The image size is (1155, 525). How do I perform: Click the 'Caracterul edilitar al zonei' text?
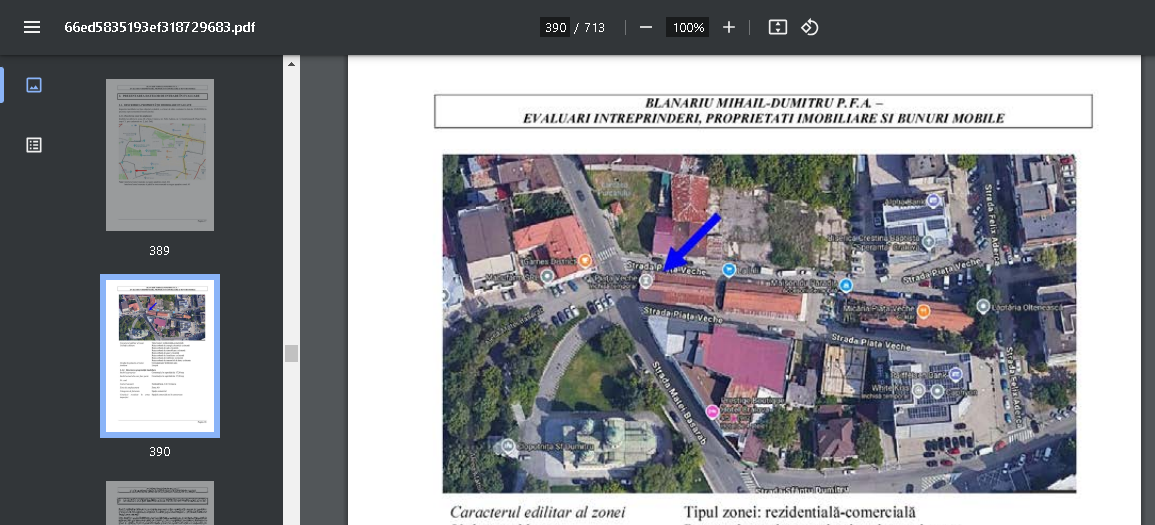[x=537, y=512]
